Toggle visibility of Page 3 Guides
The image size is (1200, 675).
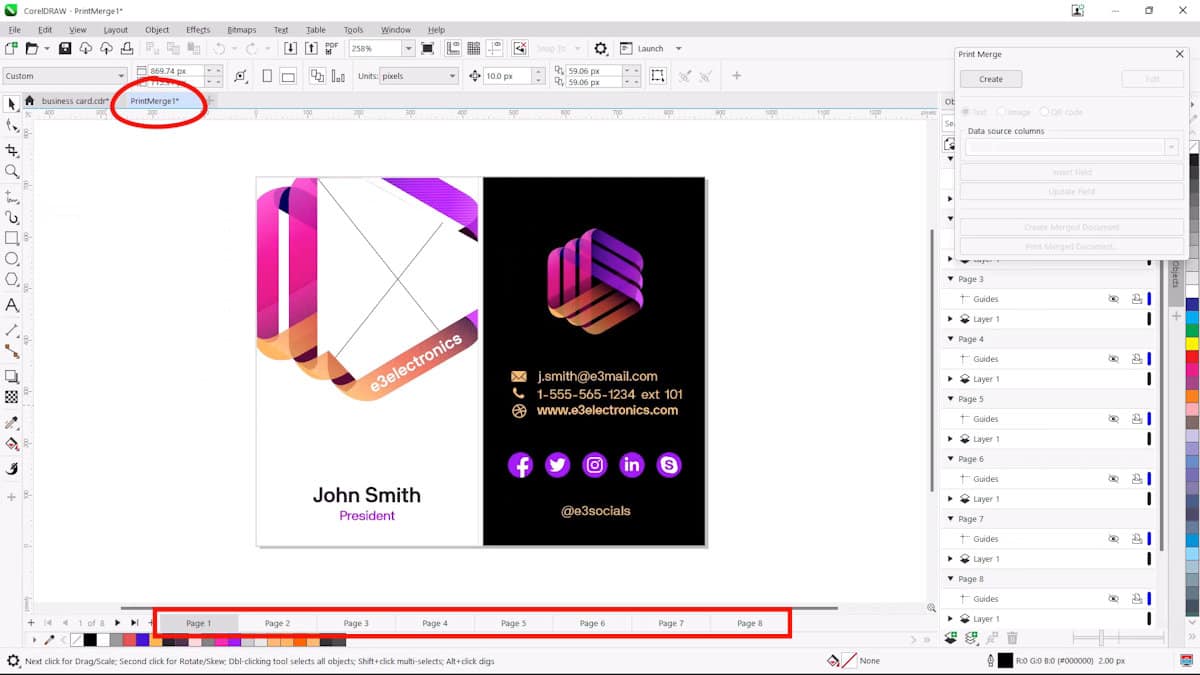[1113, 299]
